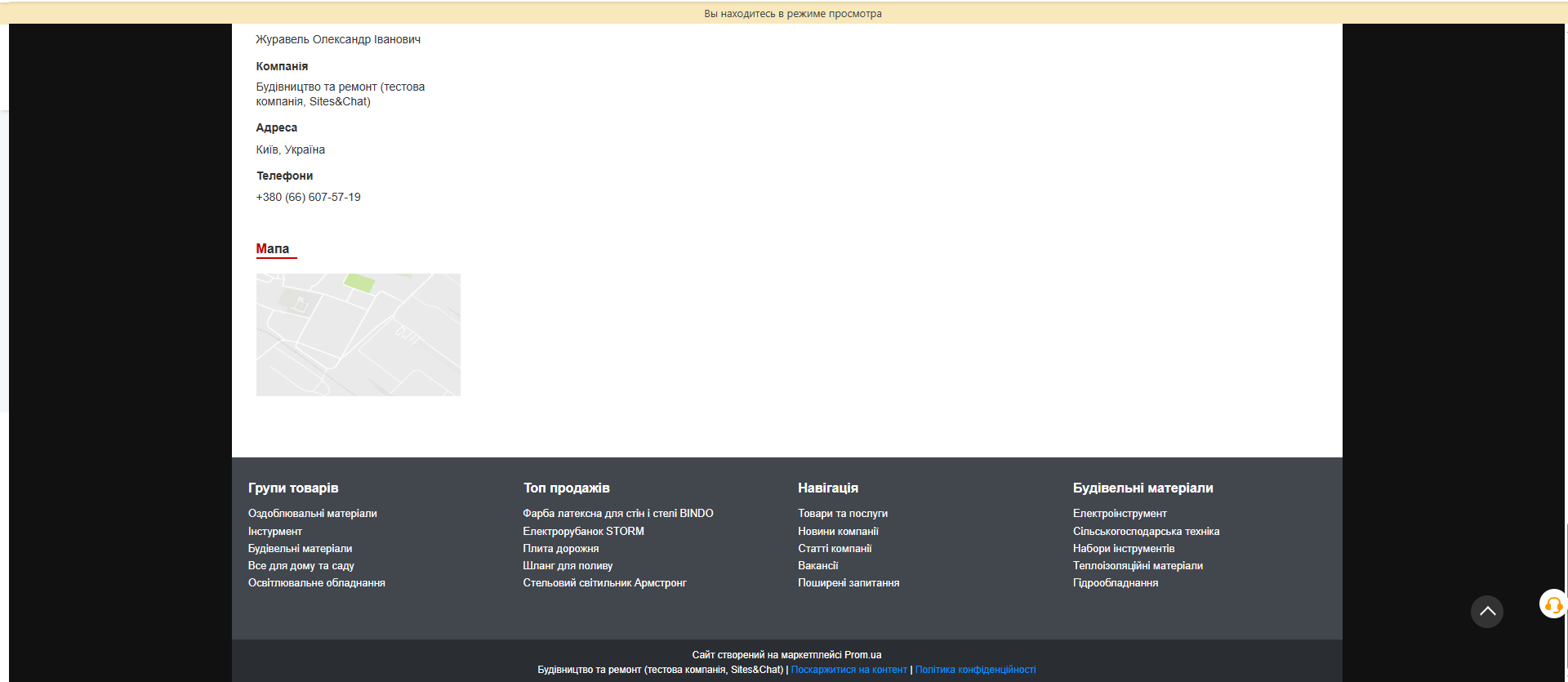Open Освітлювальне обладнання category
Viewport: 1568px width, 682px height.
pos(316,583)
